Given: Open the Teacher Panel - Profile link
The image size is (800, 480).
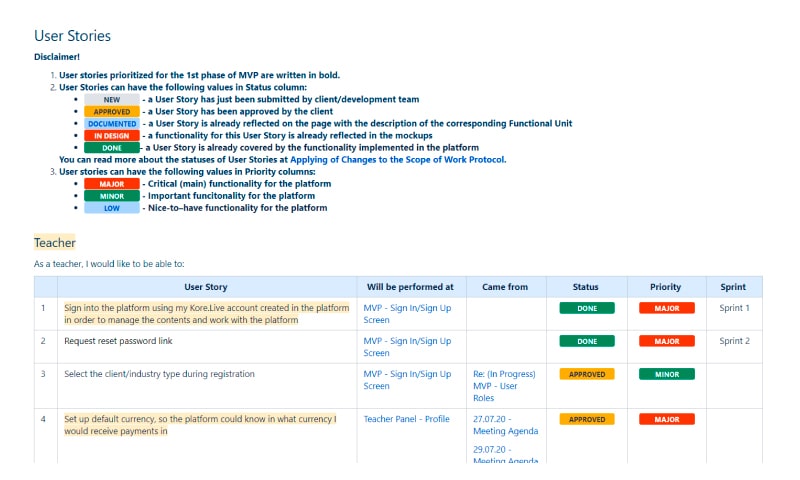Looking at the screenshot, I should tap(406, 419).
